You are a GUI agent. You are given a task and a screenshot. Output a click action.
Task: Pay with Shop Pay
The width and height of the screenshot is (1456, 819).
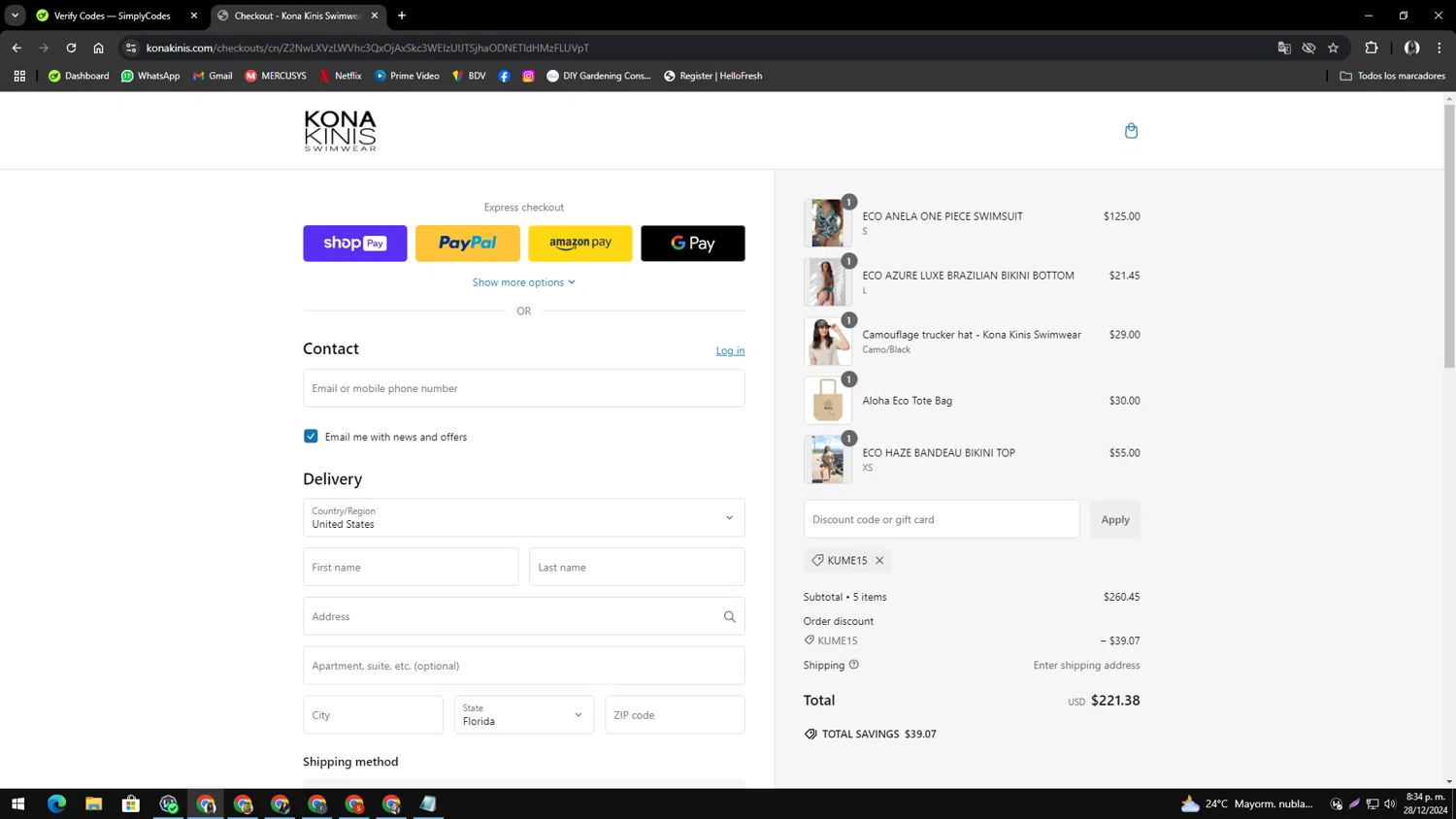(355, 244)
